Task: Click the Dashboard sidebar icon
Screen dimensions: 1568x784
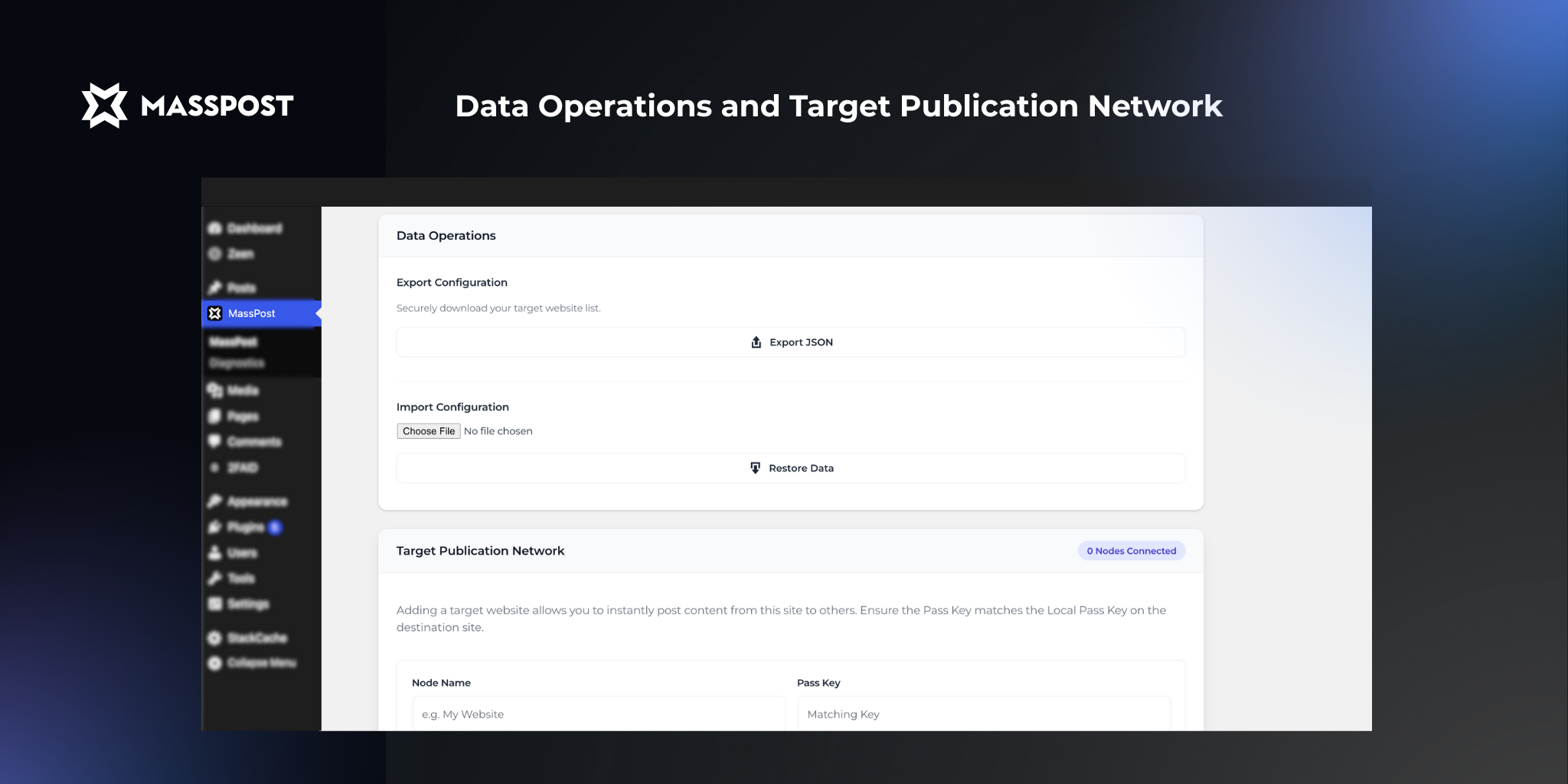Action: [x=215, y=228]
